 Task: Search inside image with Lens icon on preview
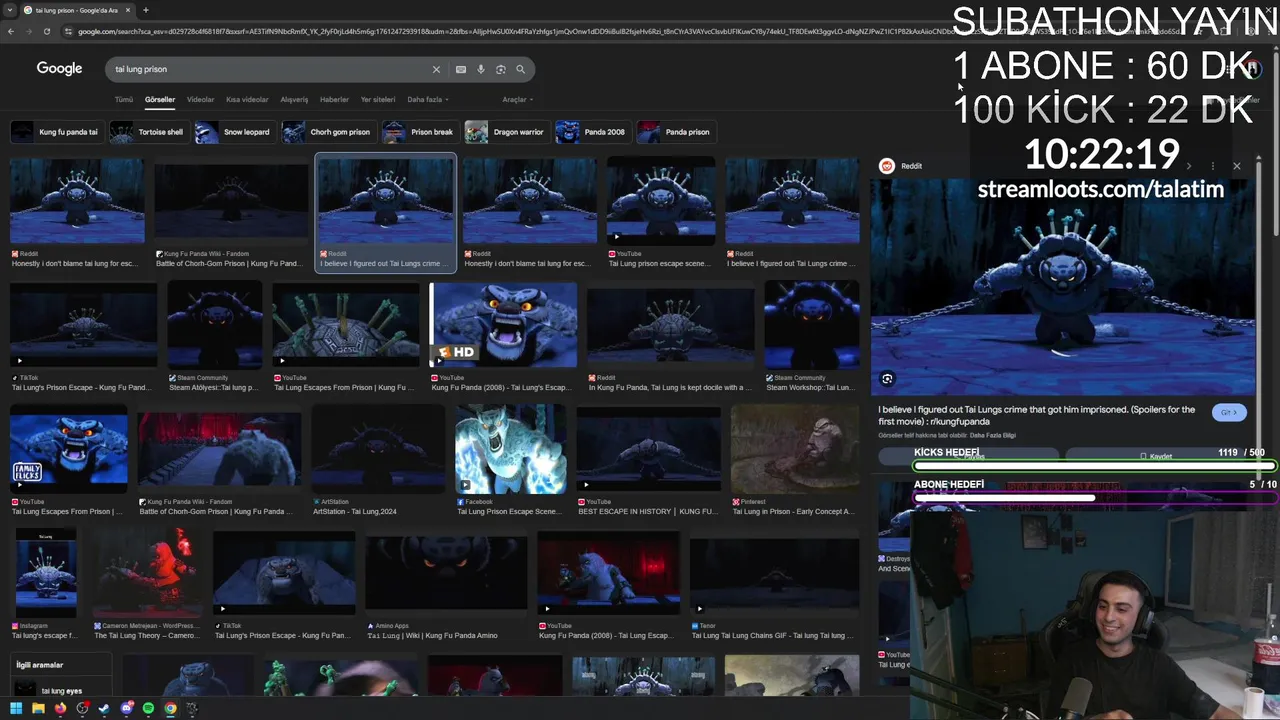click(887, 378)
